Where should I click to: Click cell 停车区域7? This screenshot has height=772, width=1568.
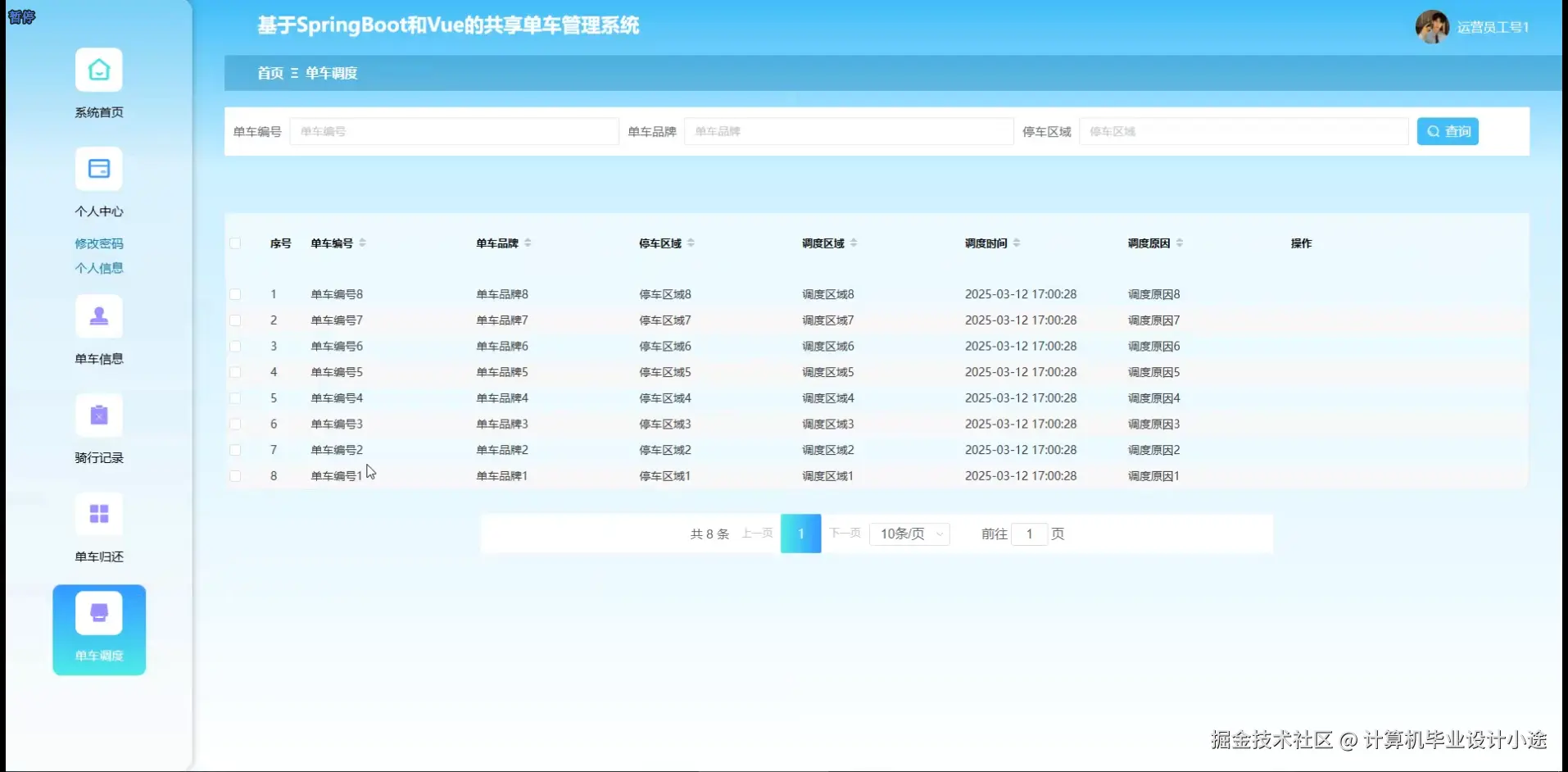(665, 320)
